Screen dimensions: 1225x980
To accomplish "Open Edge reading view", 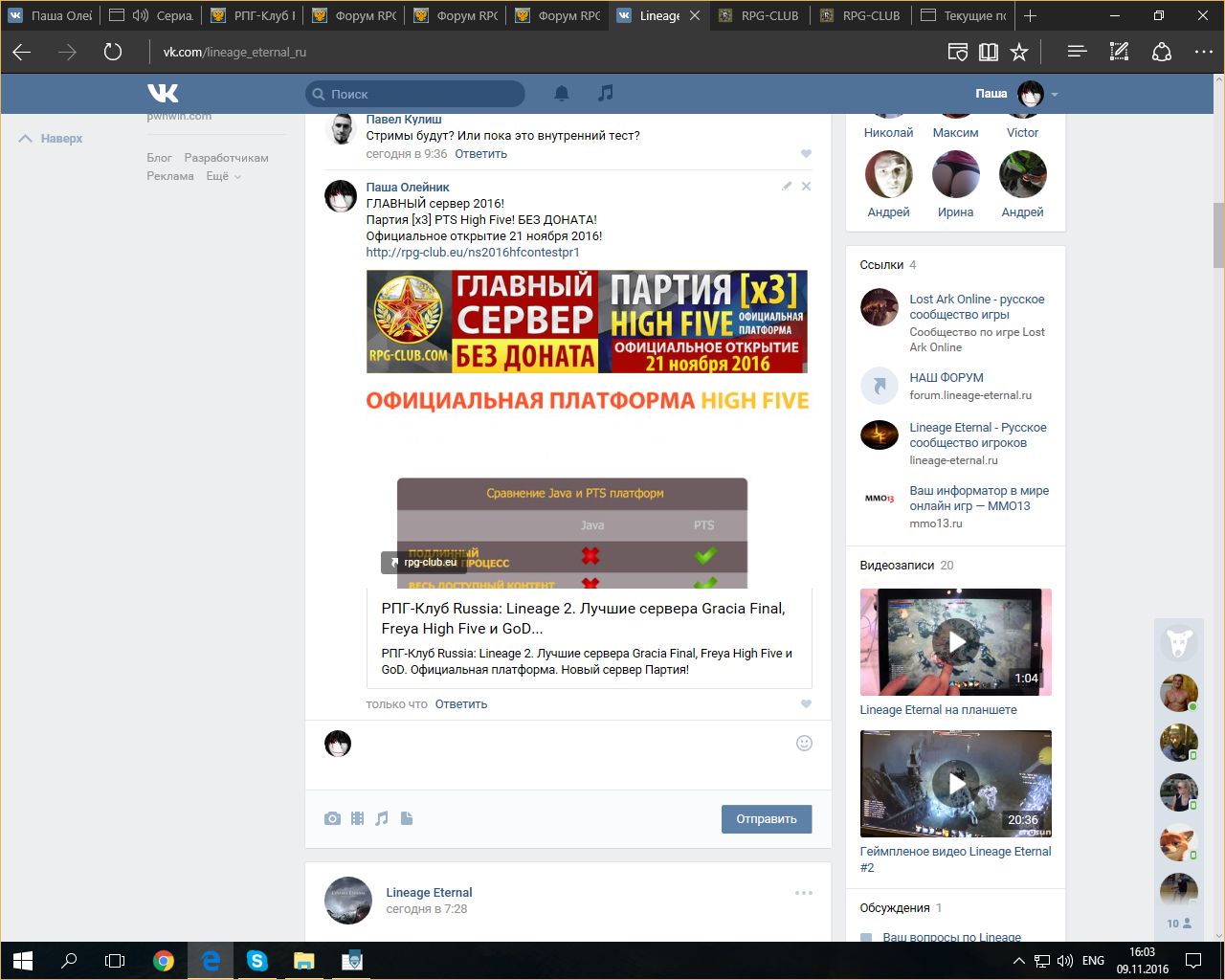I will tap(989, 52).
